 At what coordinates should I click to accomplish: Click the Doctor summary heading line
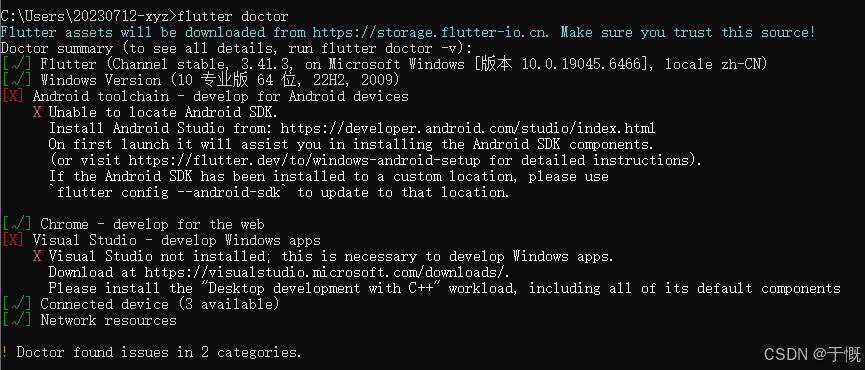coord(237,49)
